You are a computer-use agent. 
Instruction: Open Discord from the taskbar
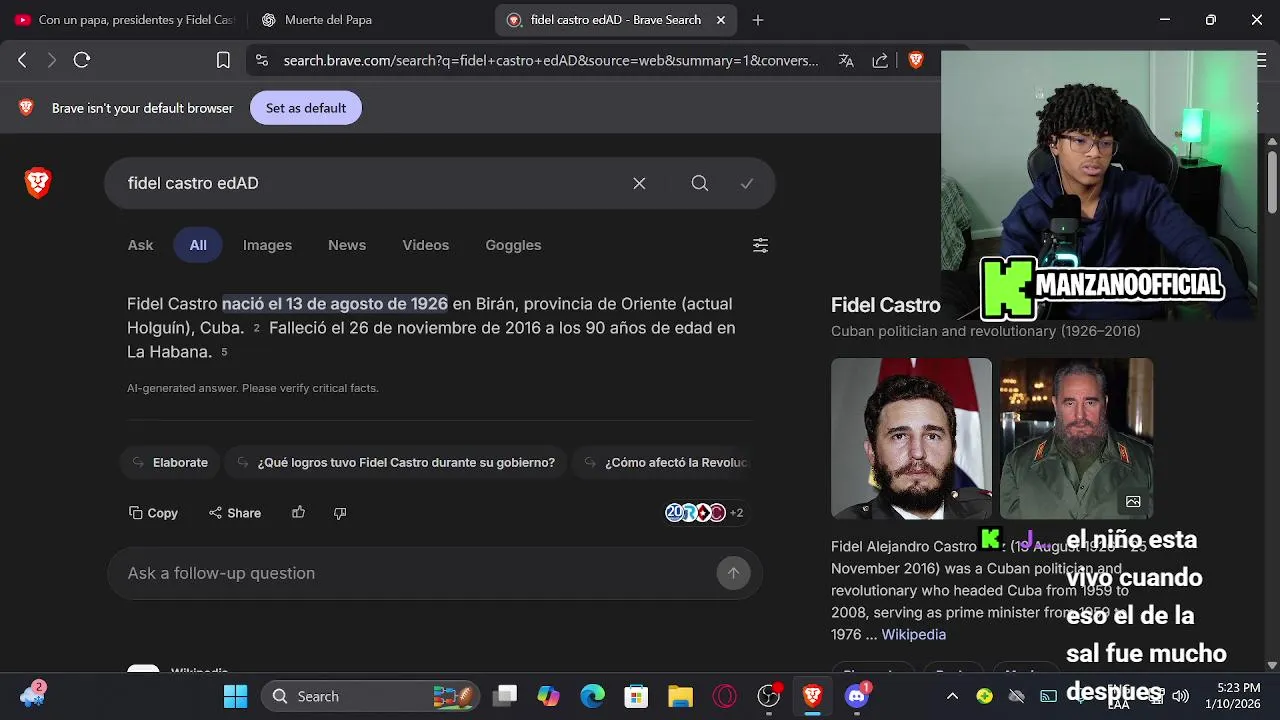(x=857, y=696)
